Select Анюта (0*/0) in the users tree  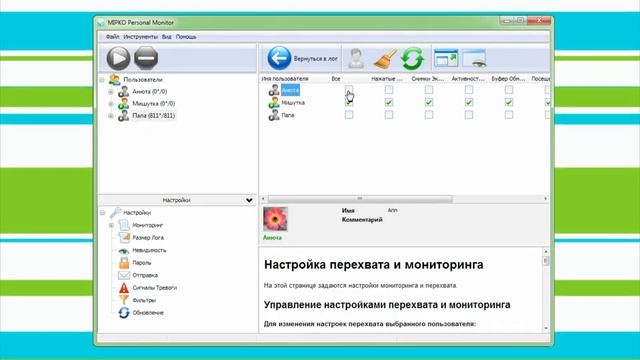[149, 92]
